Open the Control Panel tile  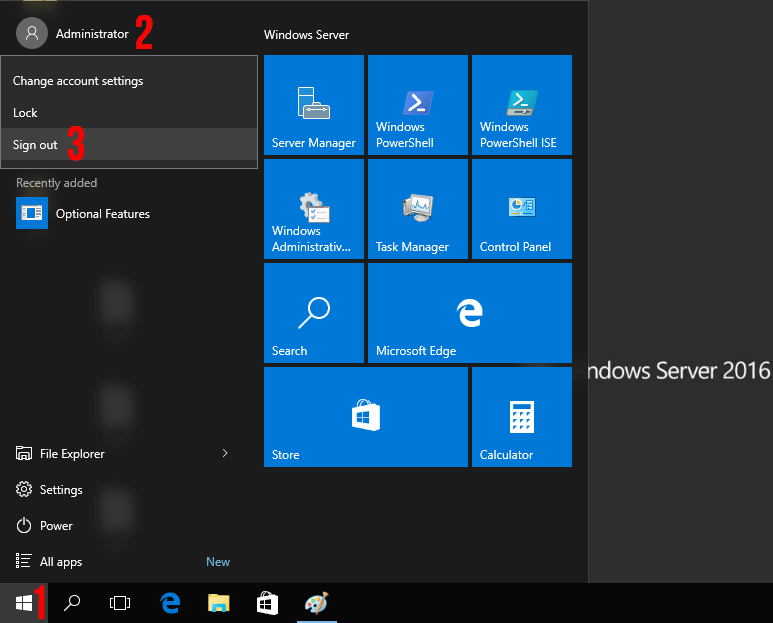click(x=522, y=209)
